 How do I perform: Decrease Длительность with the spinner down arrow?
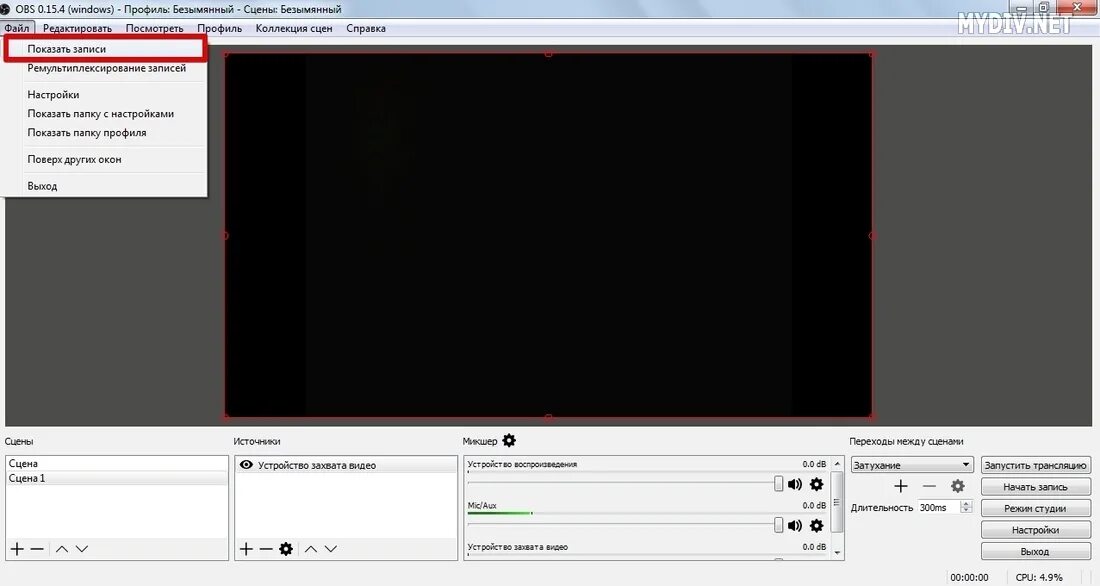tap(966, 510)
